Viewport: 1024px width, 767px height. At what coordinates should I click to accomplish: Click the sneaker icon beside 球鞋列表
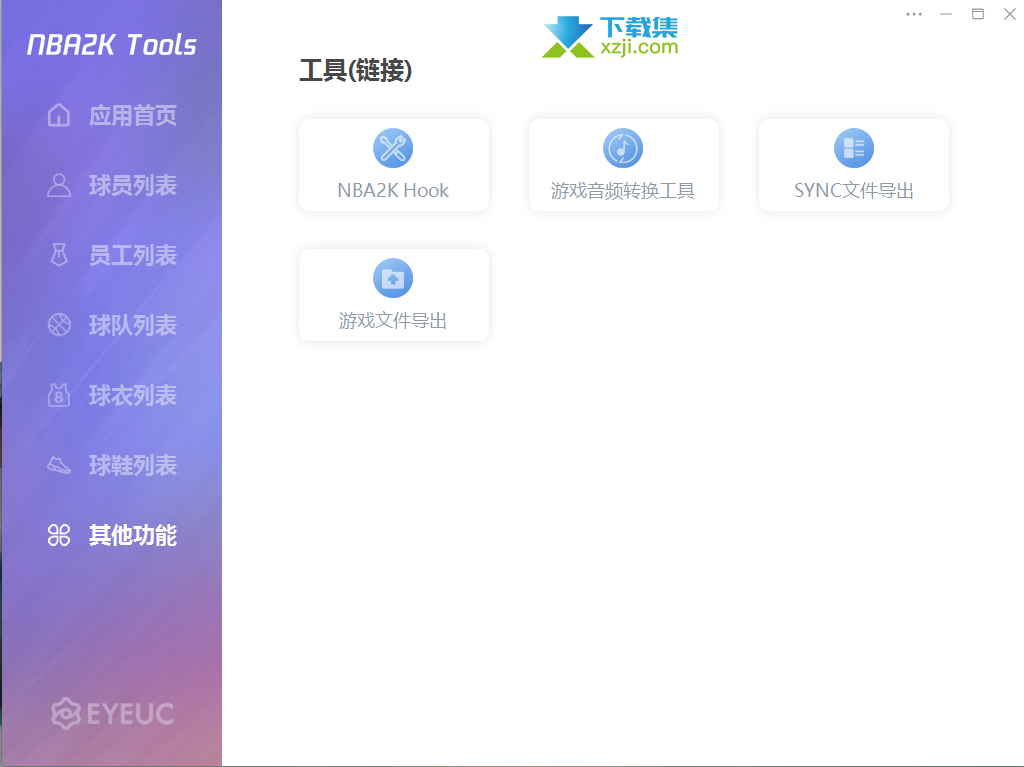(59, 465)
